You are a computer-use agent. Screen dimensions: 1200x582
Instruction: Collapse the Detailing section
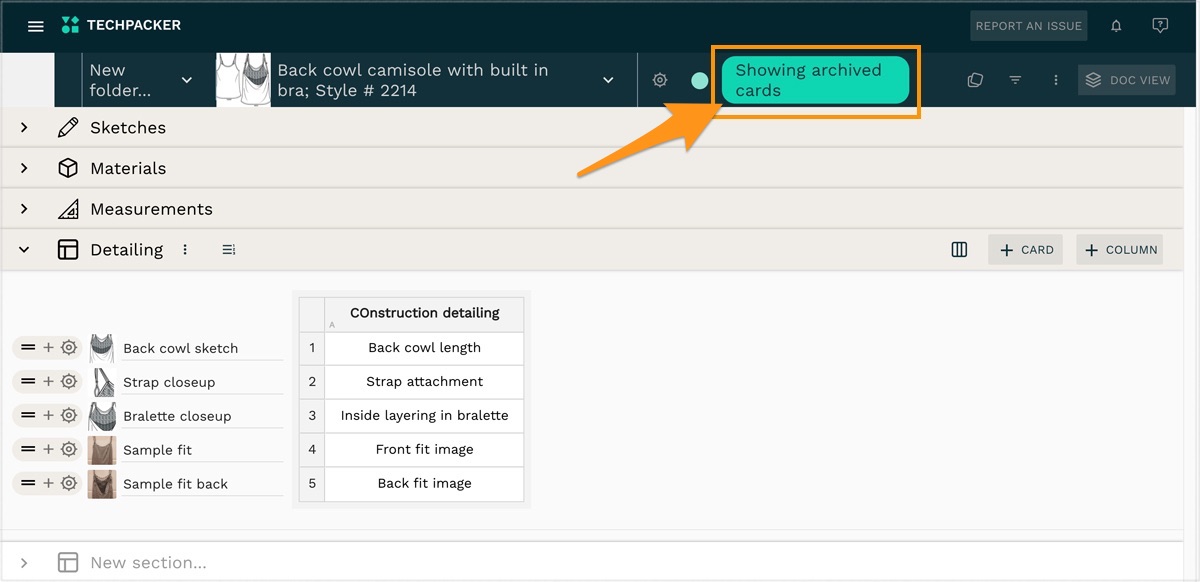pos(24,250)
